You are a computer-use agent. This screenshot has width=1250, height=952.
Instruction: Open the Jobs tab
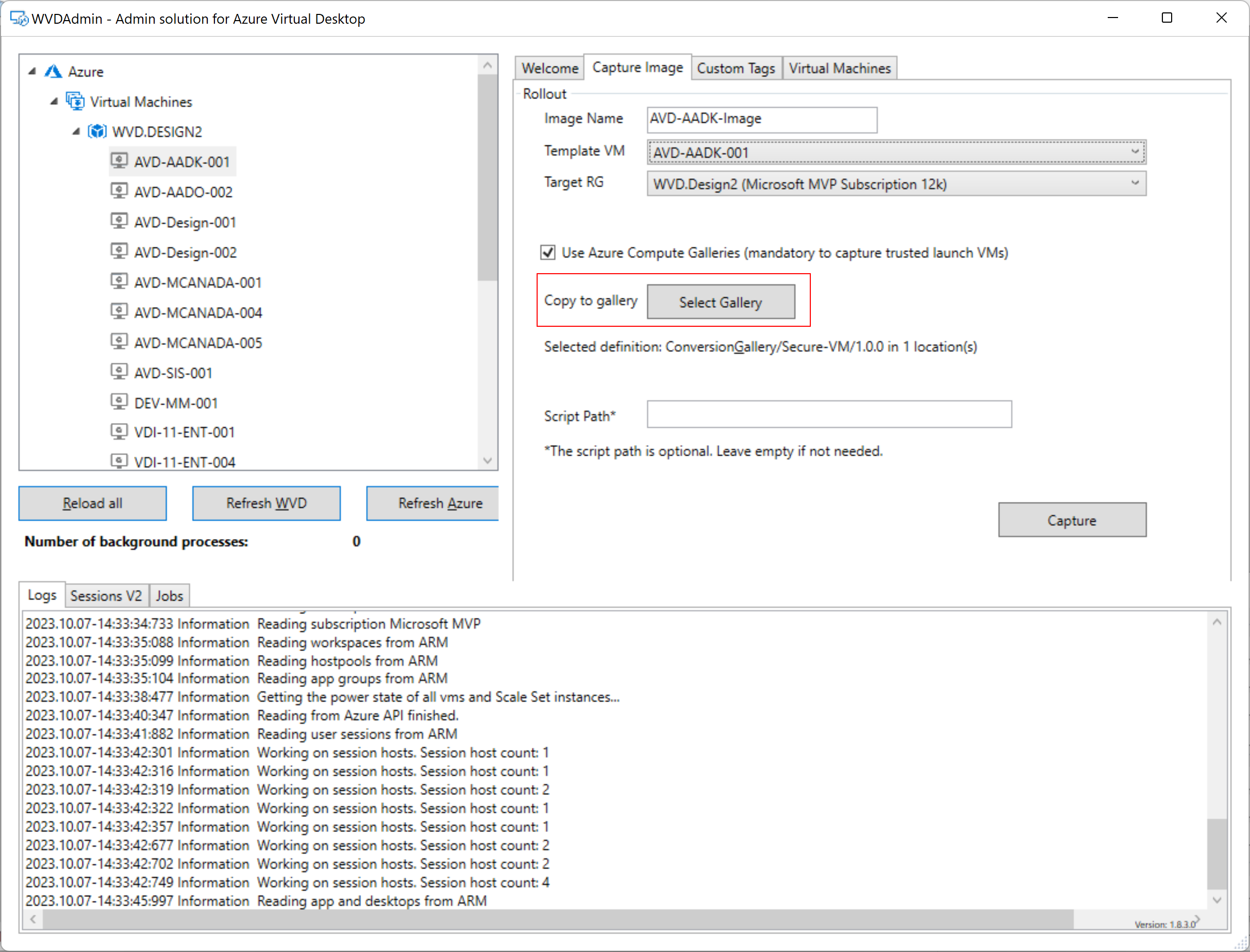click(170, 595)
